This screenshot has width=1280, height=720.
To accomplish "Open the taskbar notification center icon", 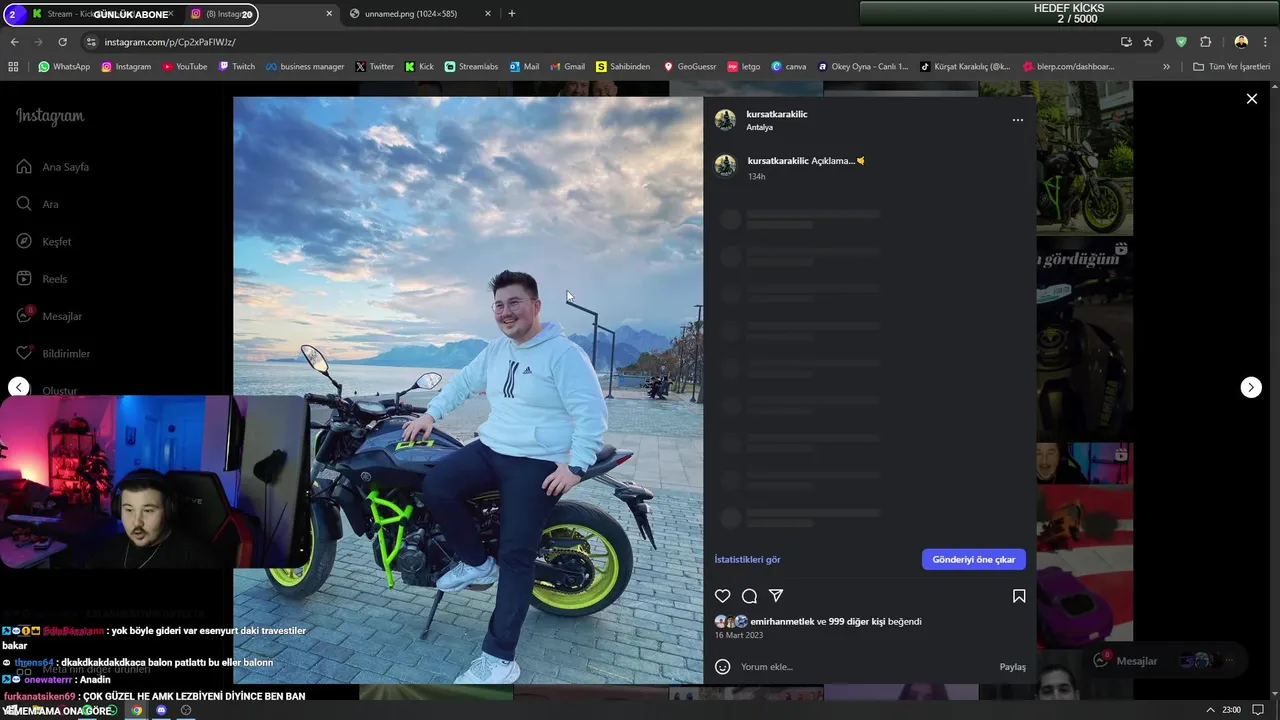I will click(x=1258, y=710).
